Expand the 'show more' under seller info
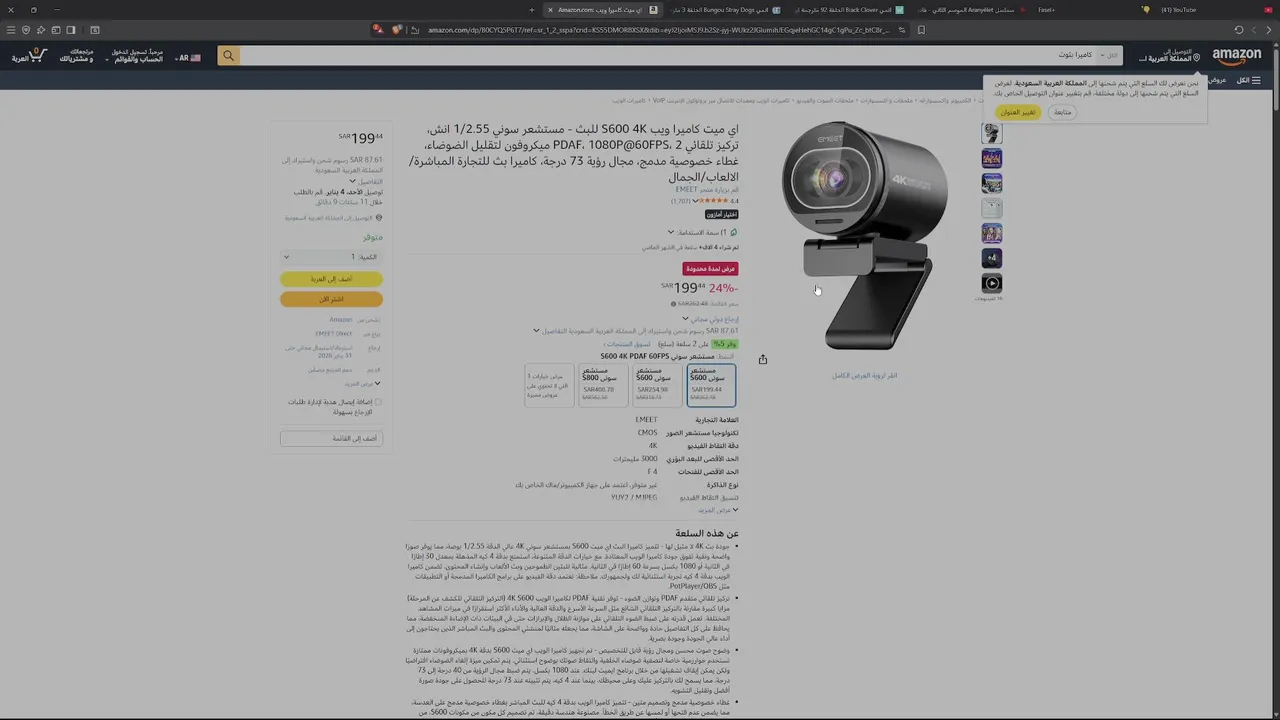The width and height of the screenshot is (1280, 720). point(364,383)
